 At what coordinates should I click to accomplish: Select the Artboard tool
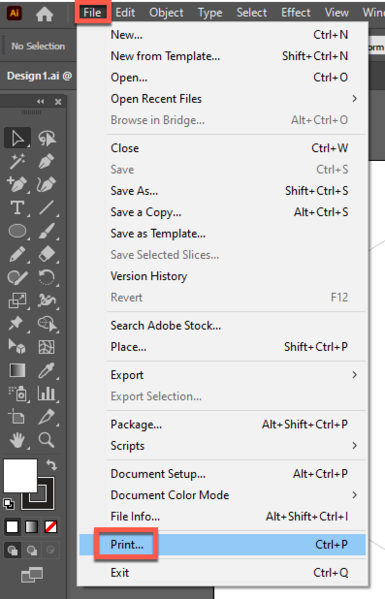coord(17,417)
